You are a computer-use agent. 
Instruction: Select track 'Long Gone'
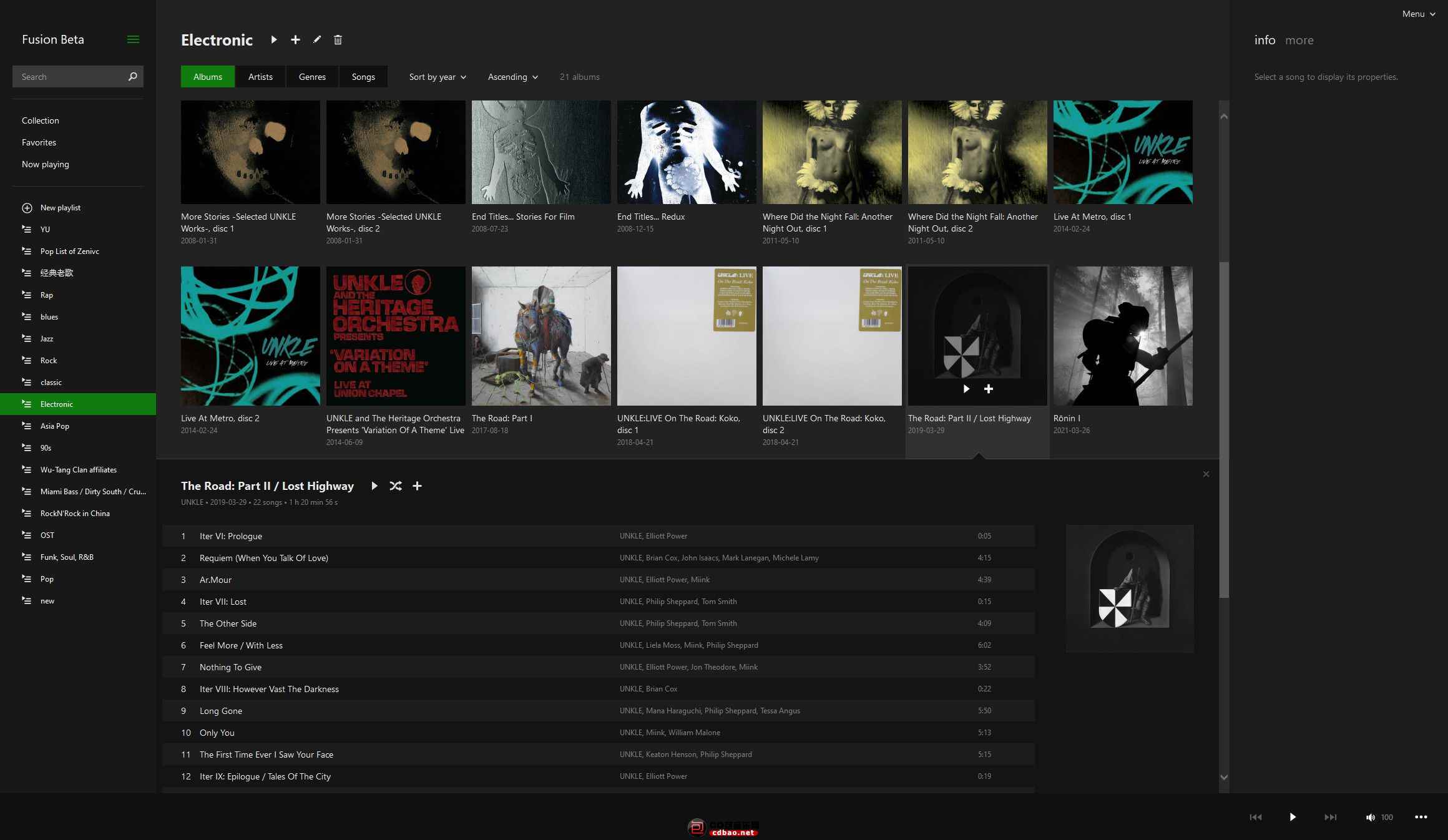[x=599, y=711]
